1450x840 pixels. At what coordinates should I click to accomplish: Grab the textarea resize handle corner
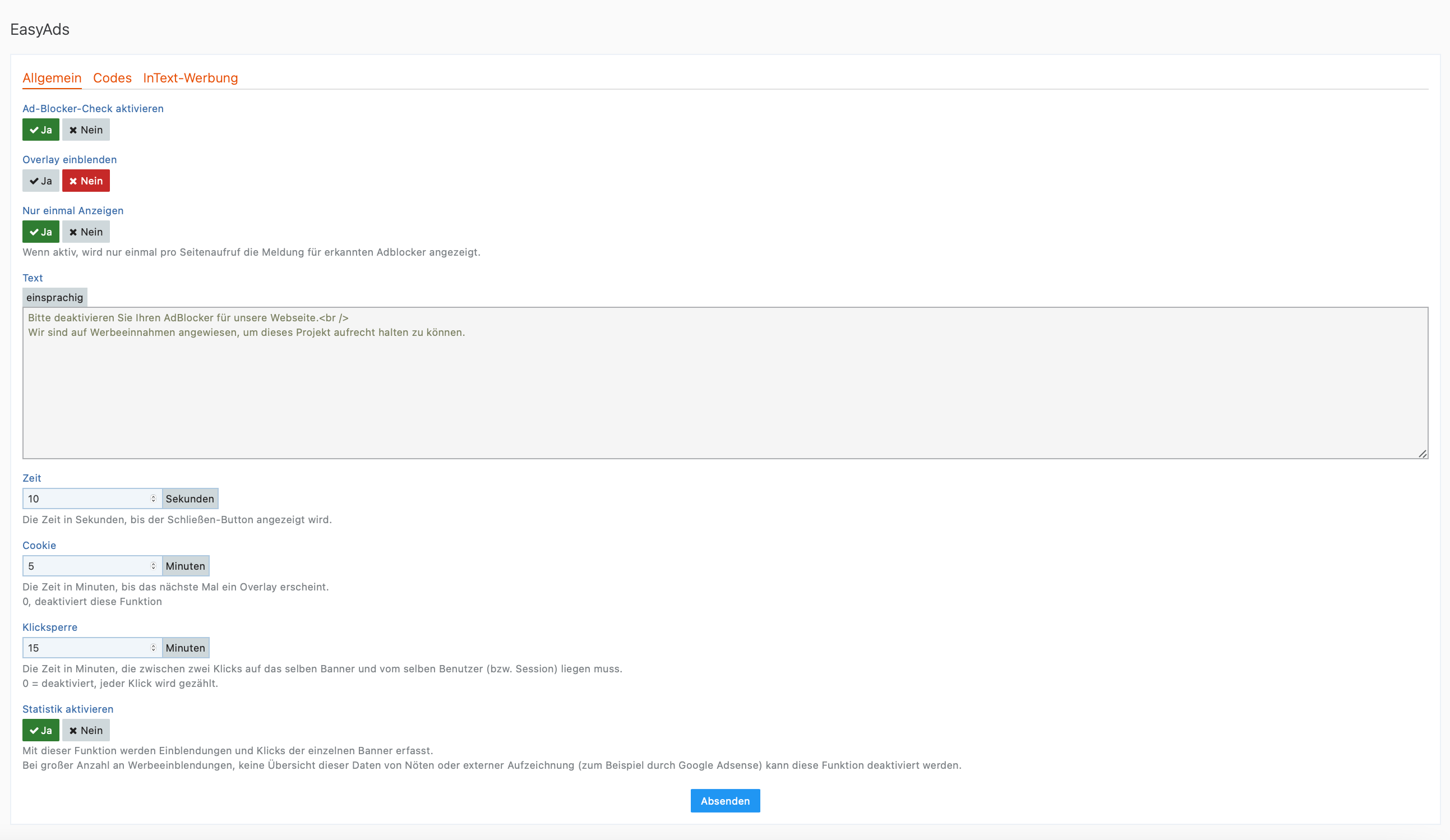click(x=1423, y=454)
